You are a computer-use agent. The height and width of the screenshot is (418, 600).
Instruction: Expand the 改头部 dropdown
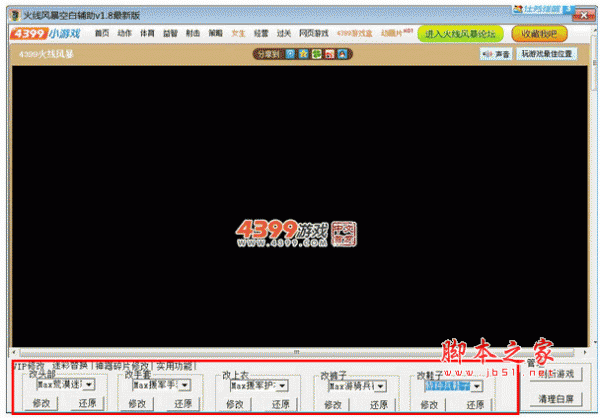(89, 384)
